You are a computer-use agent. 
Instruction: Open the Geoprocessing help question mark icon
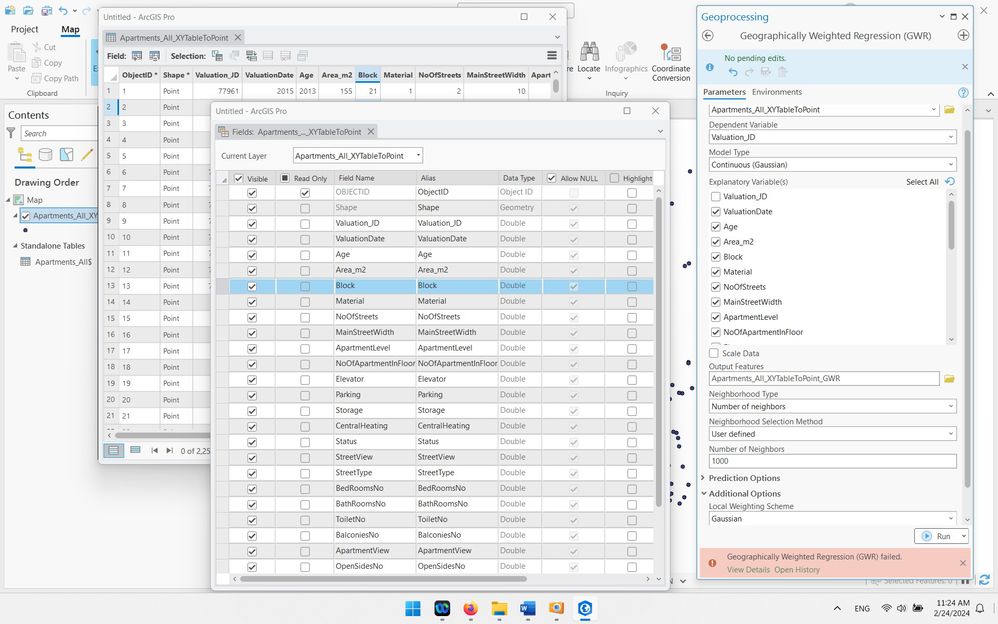pyautogui.click(x=963, y=92)
